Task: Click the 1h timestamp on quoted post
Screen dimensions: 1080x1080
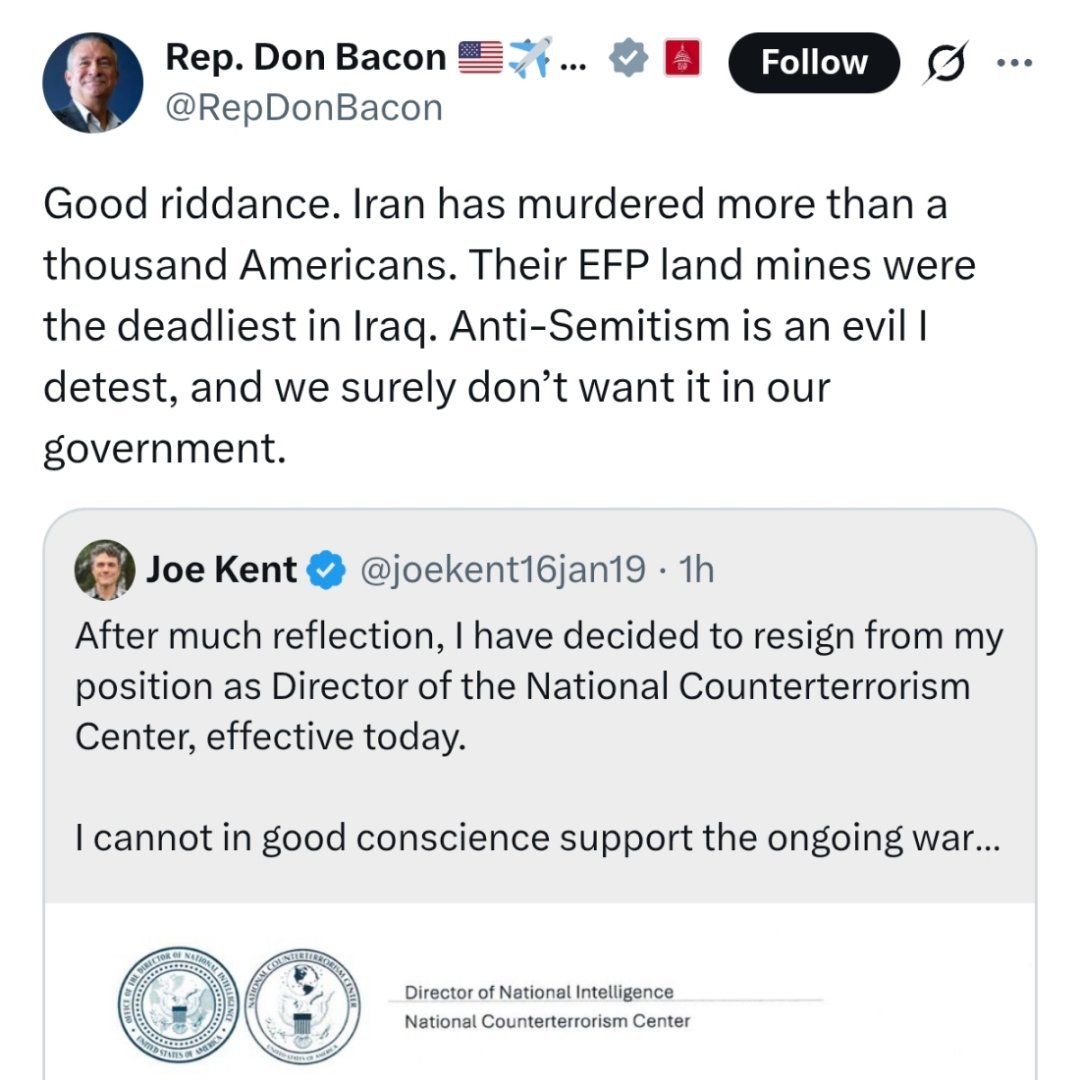Action: [x=696, y=570]
